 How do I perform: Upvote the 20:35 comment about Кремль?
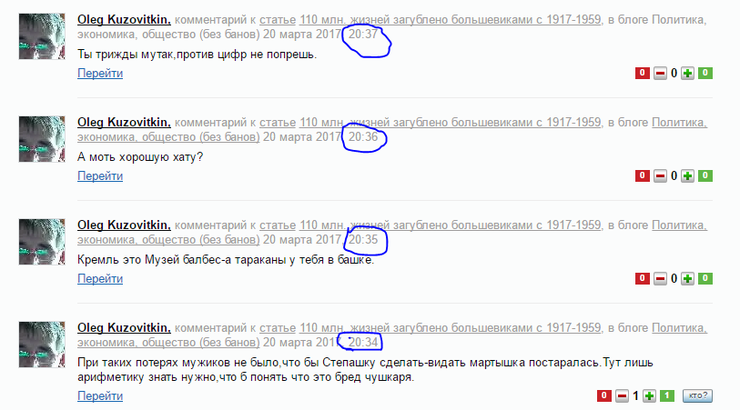pos(688,279)
